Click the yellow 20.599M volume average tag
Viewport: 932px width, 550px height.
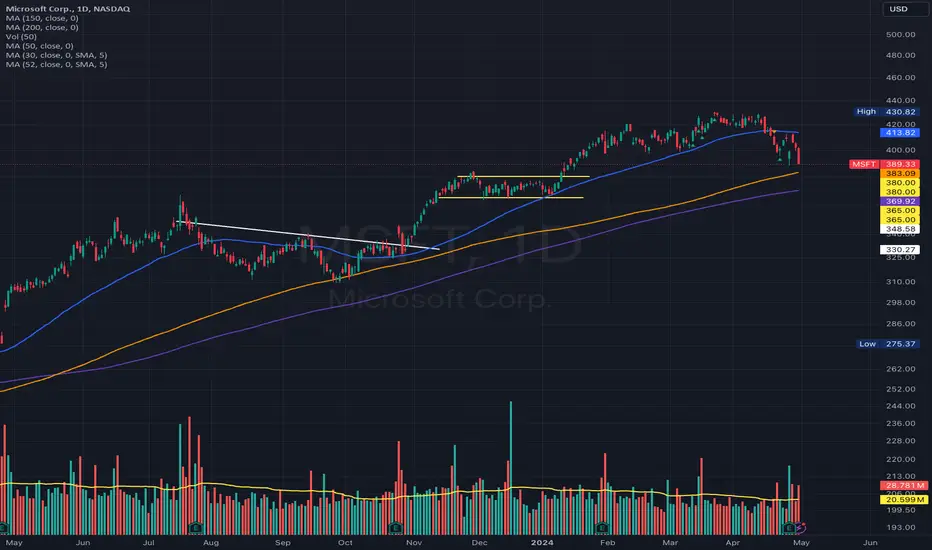(x=904, y=500)
